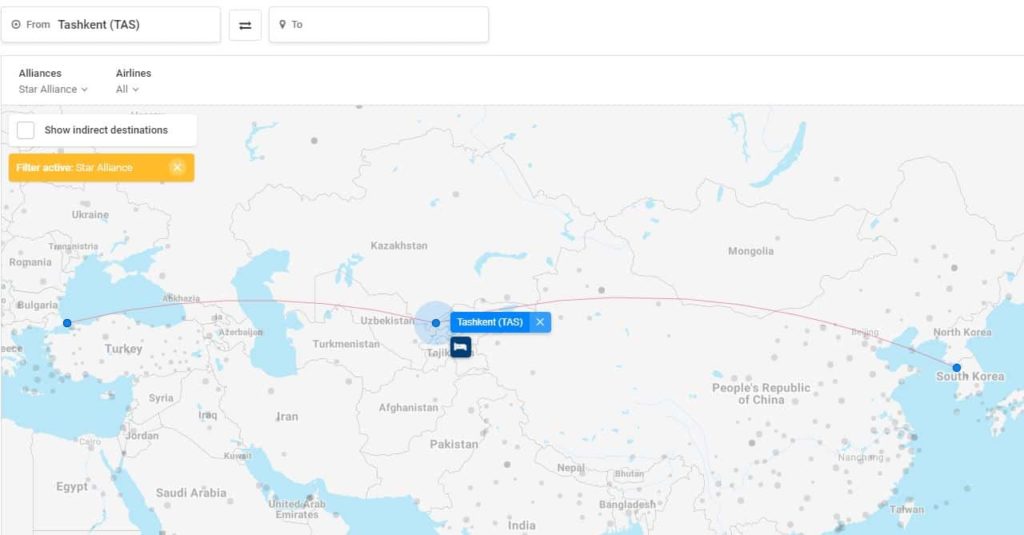Click the hotel bed icon near Tashkent

point(460,347)
